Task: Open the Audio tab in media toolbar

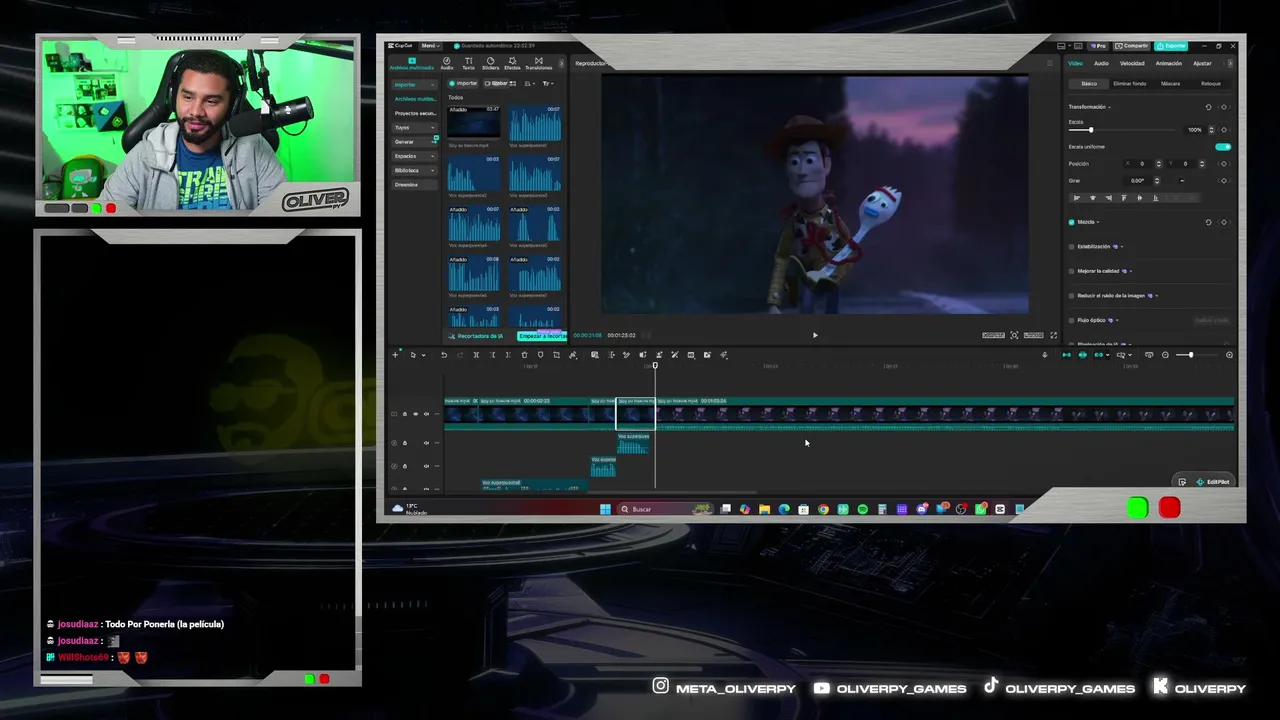Action: pyautogui.click(x=447, y=64)
